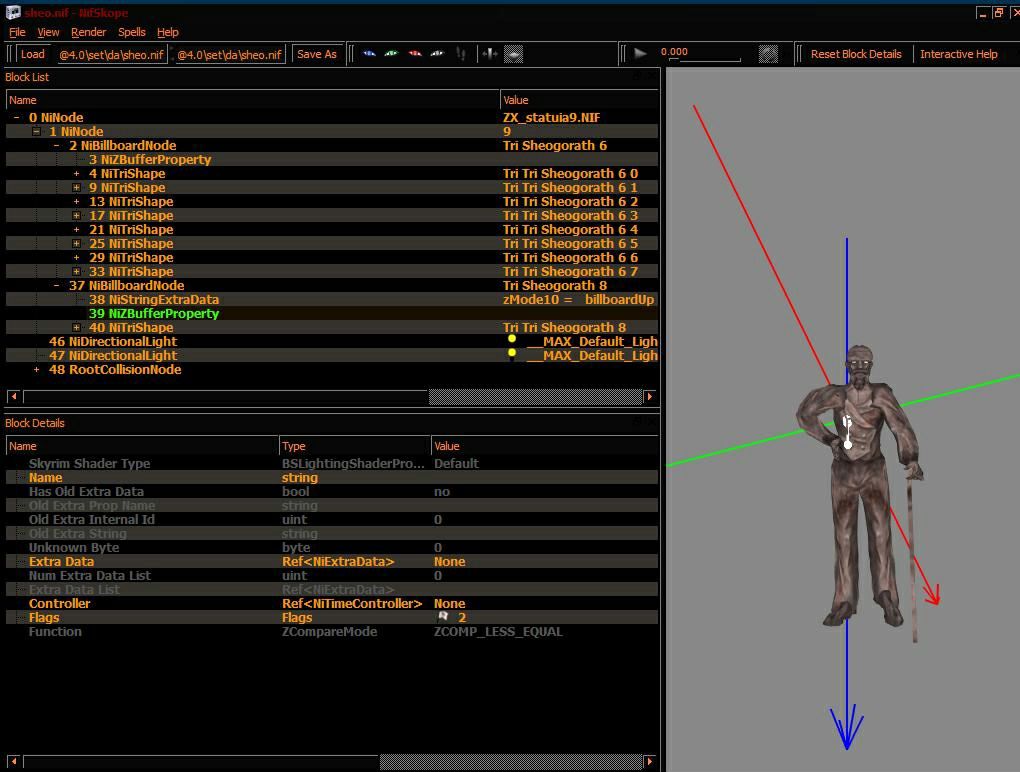Image resolution: width=1020 pixels, height=772 pixels.
Task: Collapse the 1 NiNode branch
Action: (x=36, y=131)
